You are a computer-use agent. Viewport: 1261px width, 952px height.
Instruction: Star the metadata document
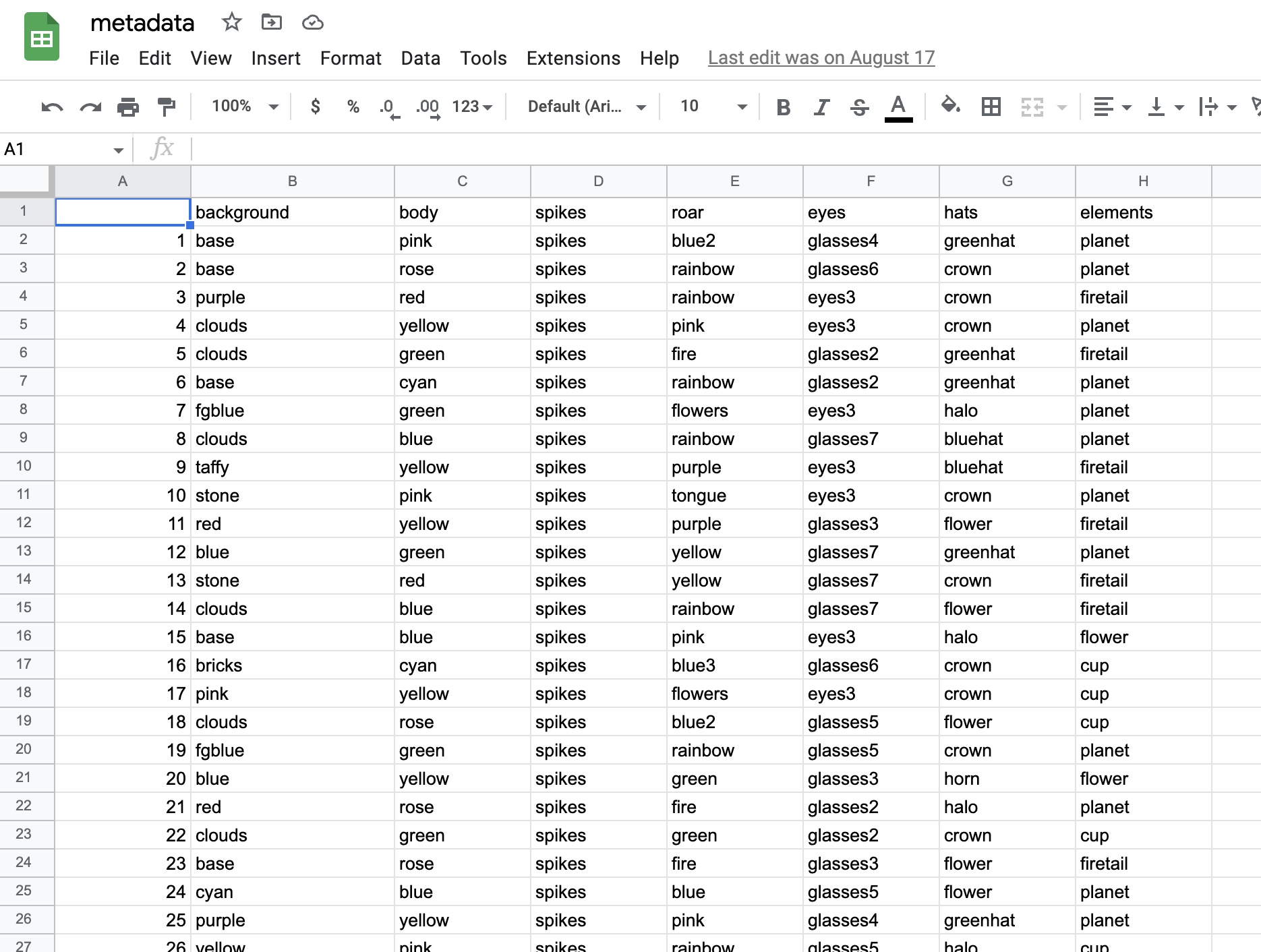pos(232,22)
